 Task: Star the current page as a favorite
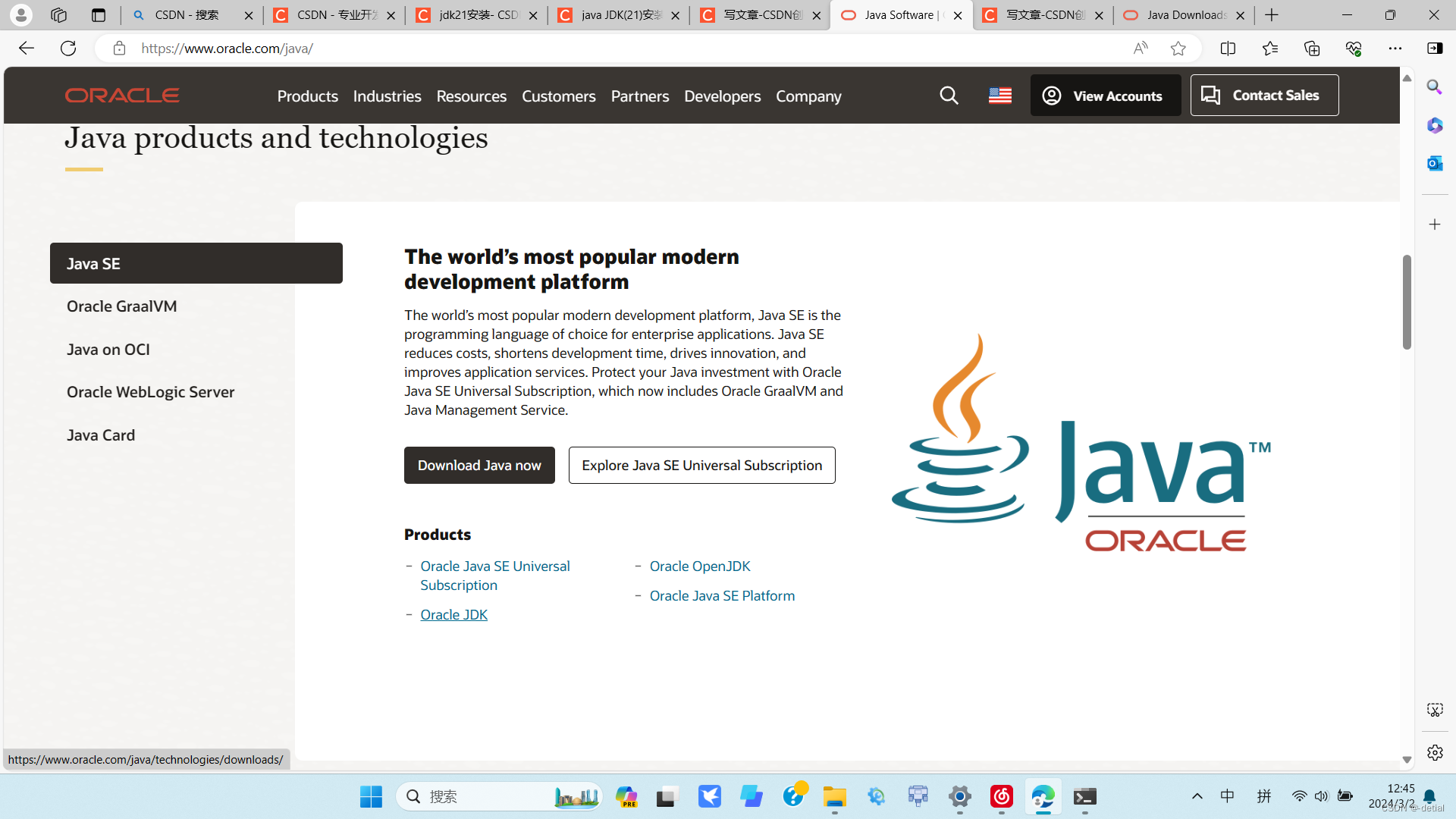click(x=1178, y=48)
